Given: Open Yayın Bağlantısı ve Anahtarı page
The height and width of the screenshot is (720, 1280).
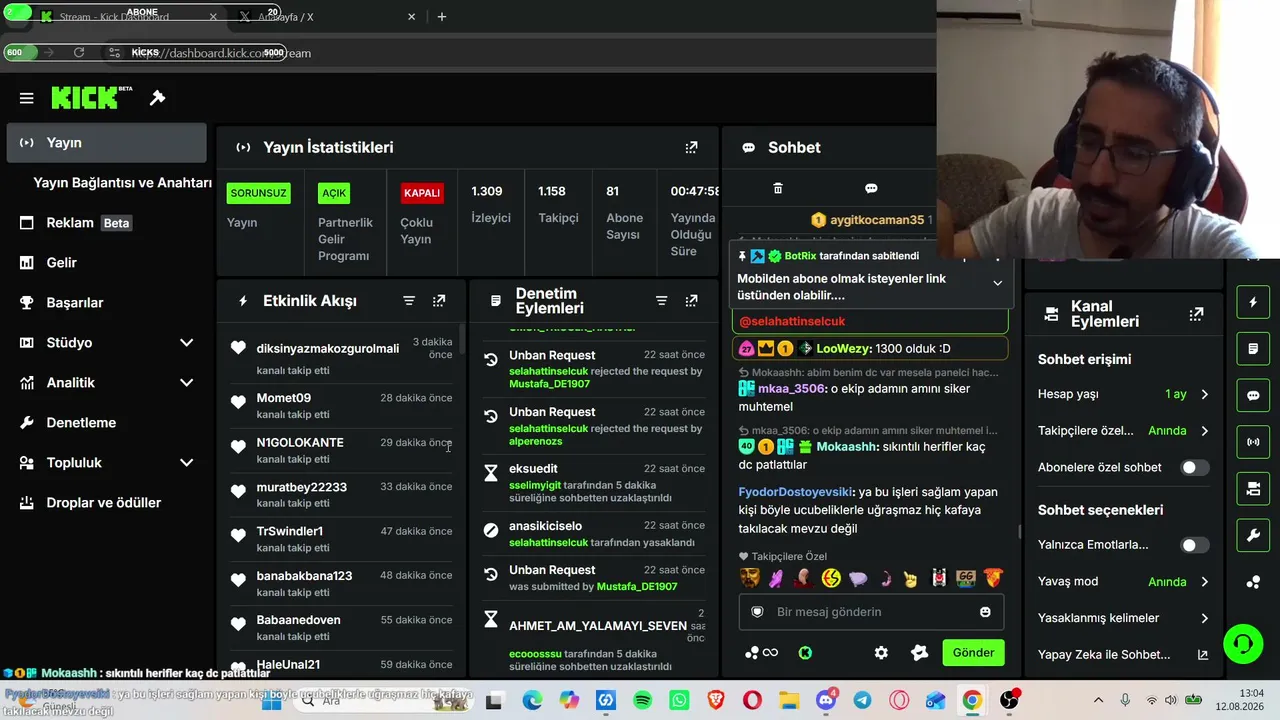Looking at the screenshot, I should click(122, 183).
